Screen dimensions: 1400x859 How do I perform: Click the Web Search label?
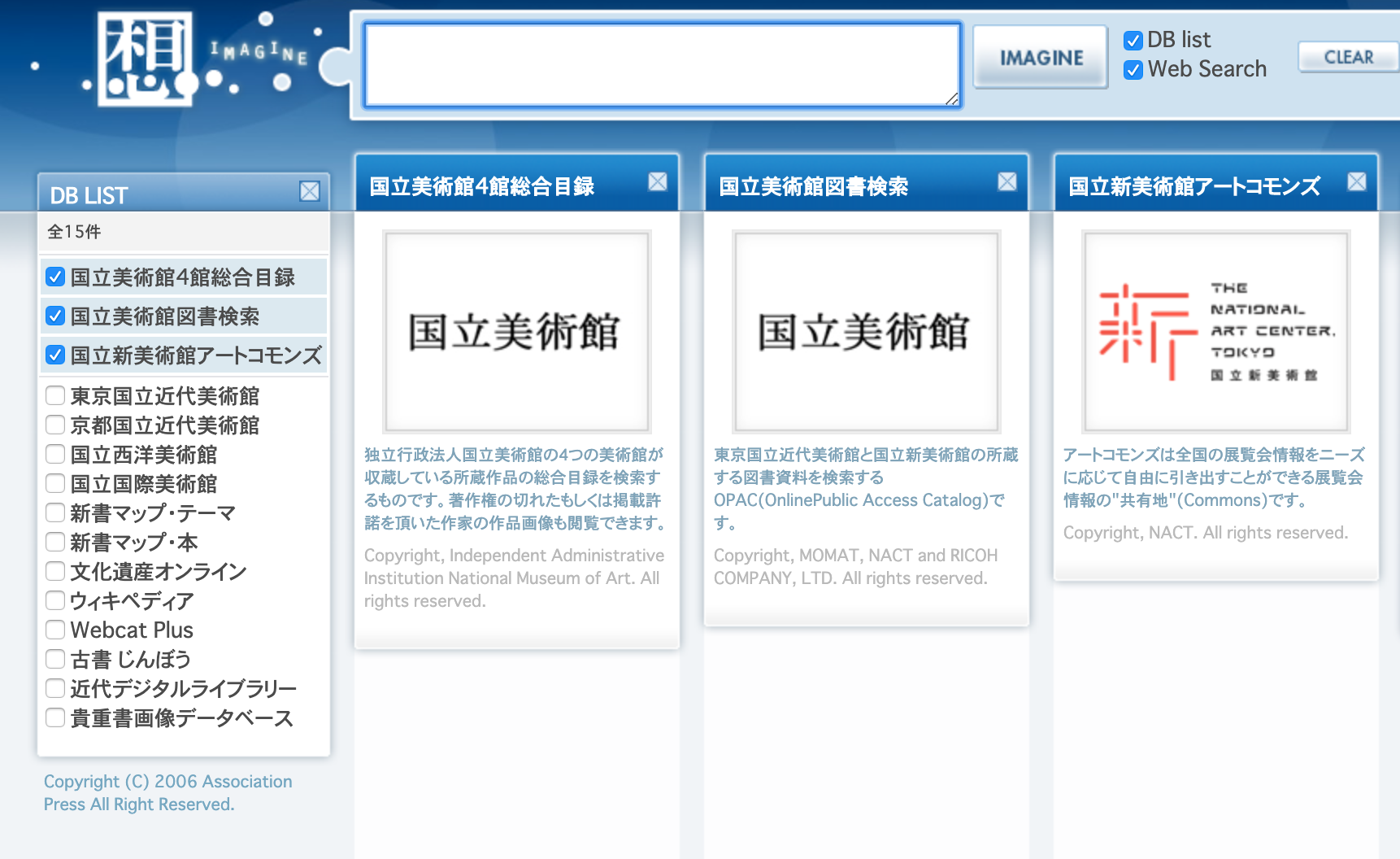pyautogui.click(x=1207, y=69)
